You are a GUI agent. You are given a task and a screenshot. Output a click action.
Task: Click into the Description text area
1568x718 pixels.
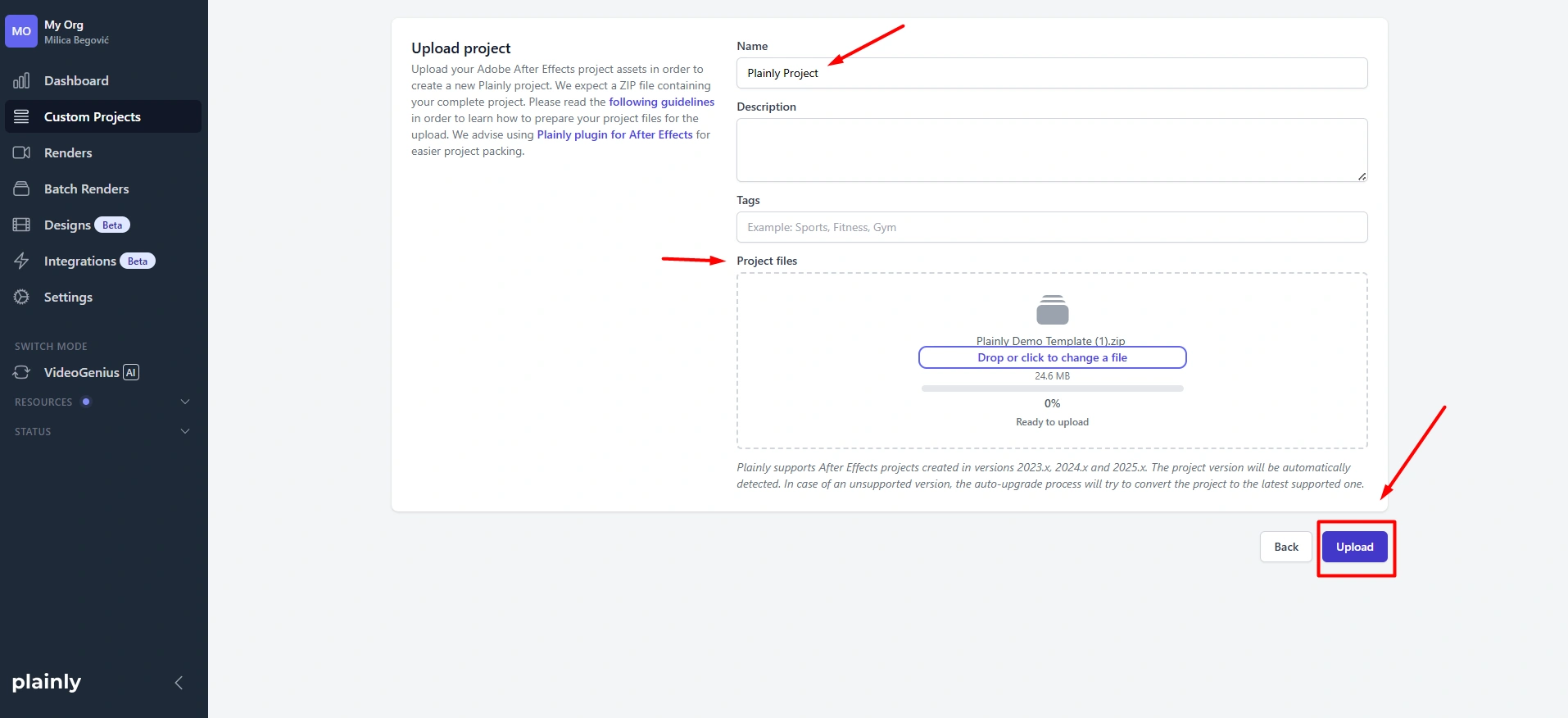(1052, 150)
